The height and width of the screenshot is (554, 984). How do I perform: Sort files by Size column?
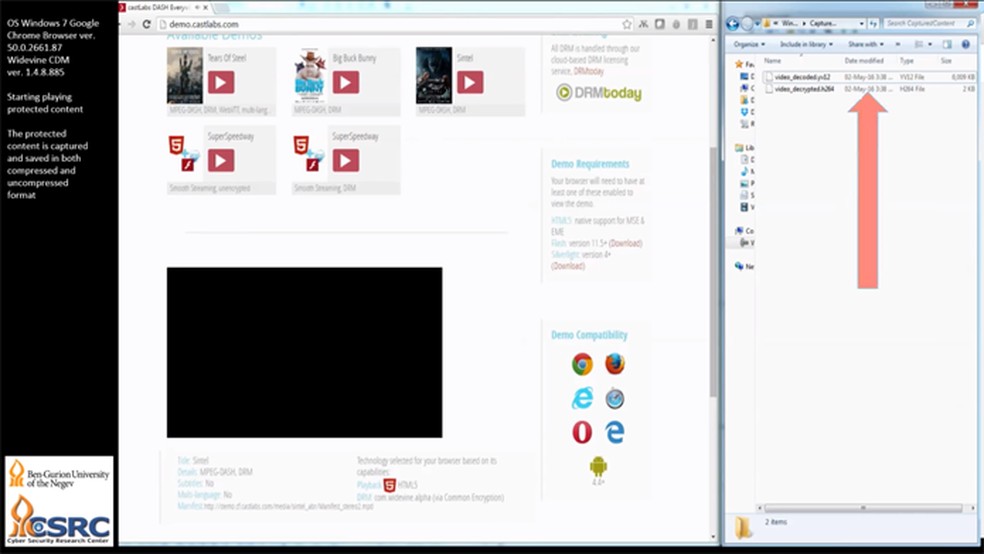[956, 61]
